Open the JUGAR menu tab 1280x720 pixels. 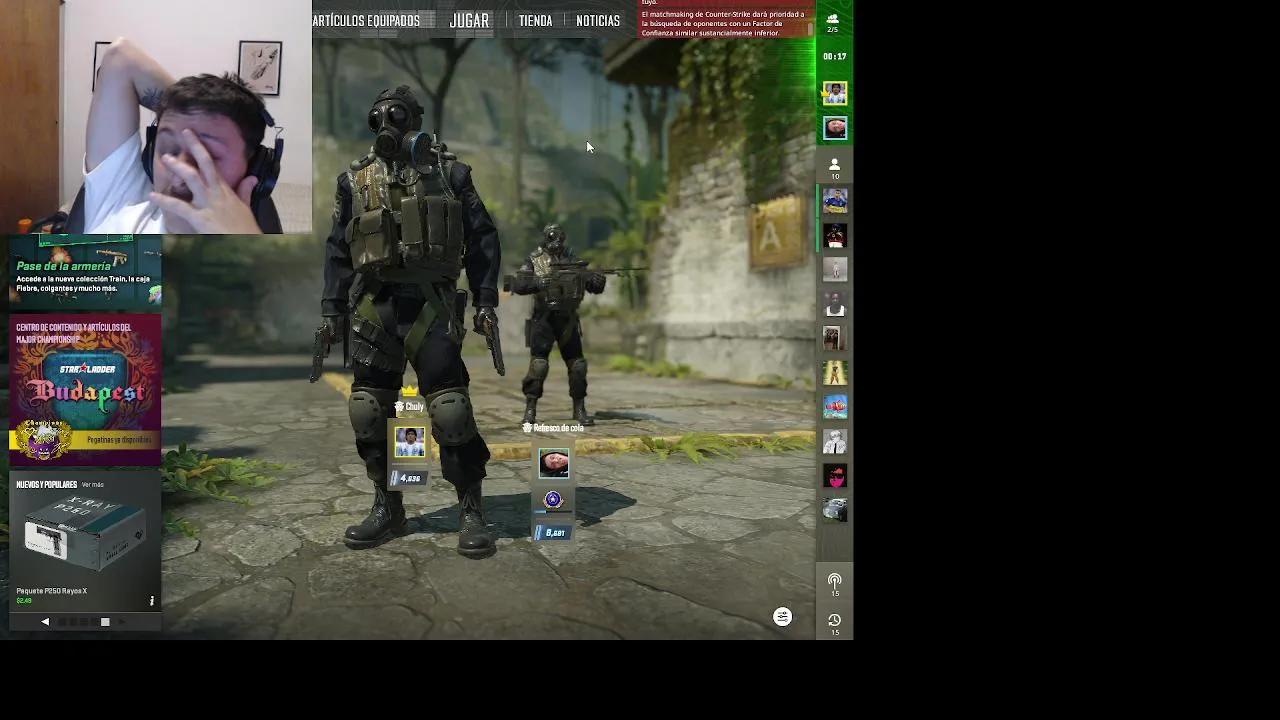[x=469, y=20]
